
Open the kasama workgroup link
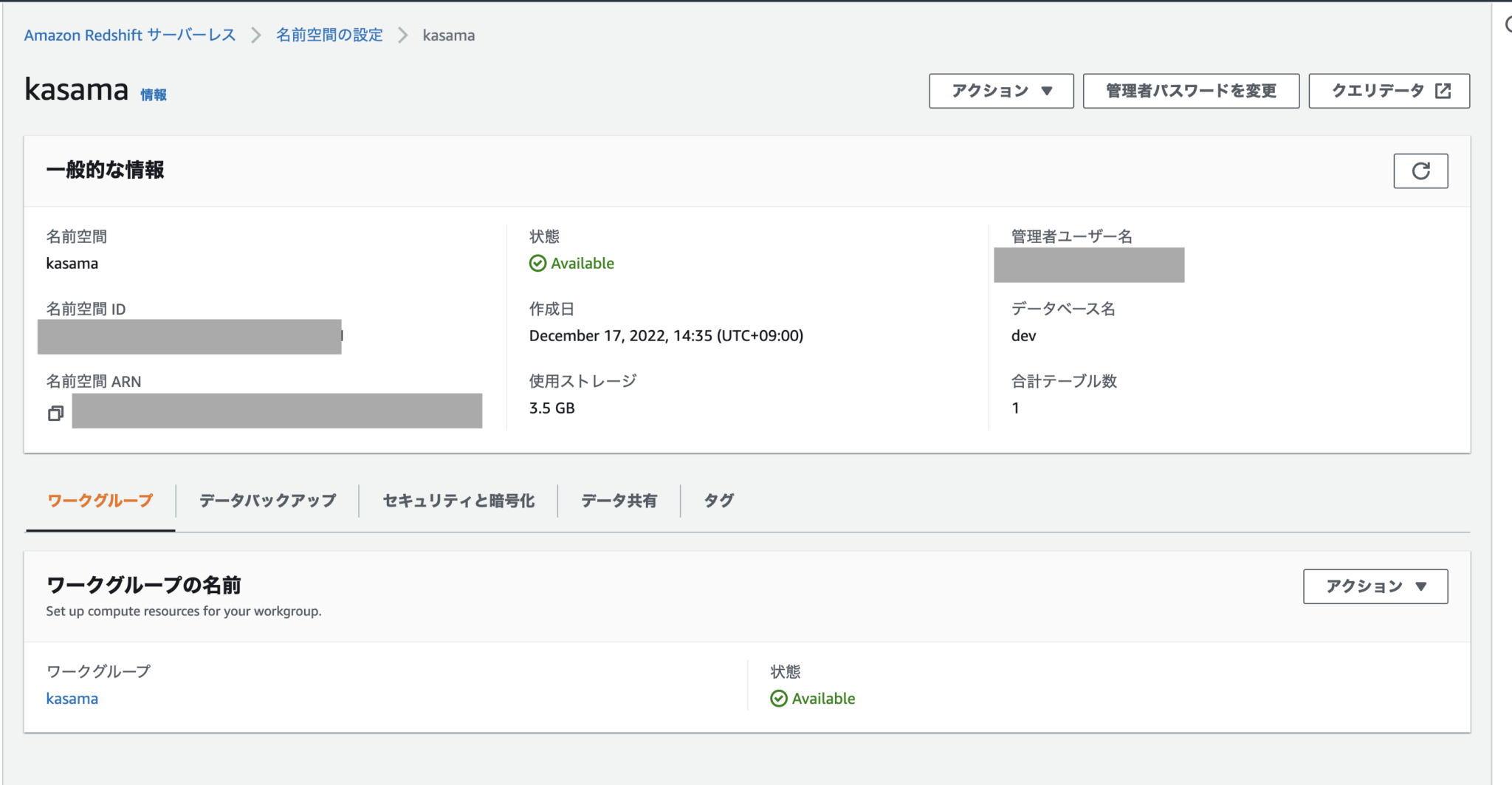click(72, 698)
